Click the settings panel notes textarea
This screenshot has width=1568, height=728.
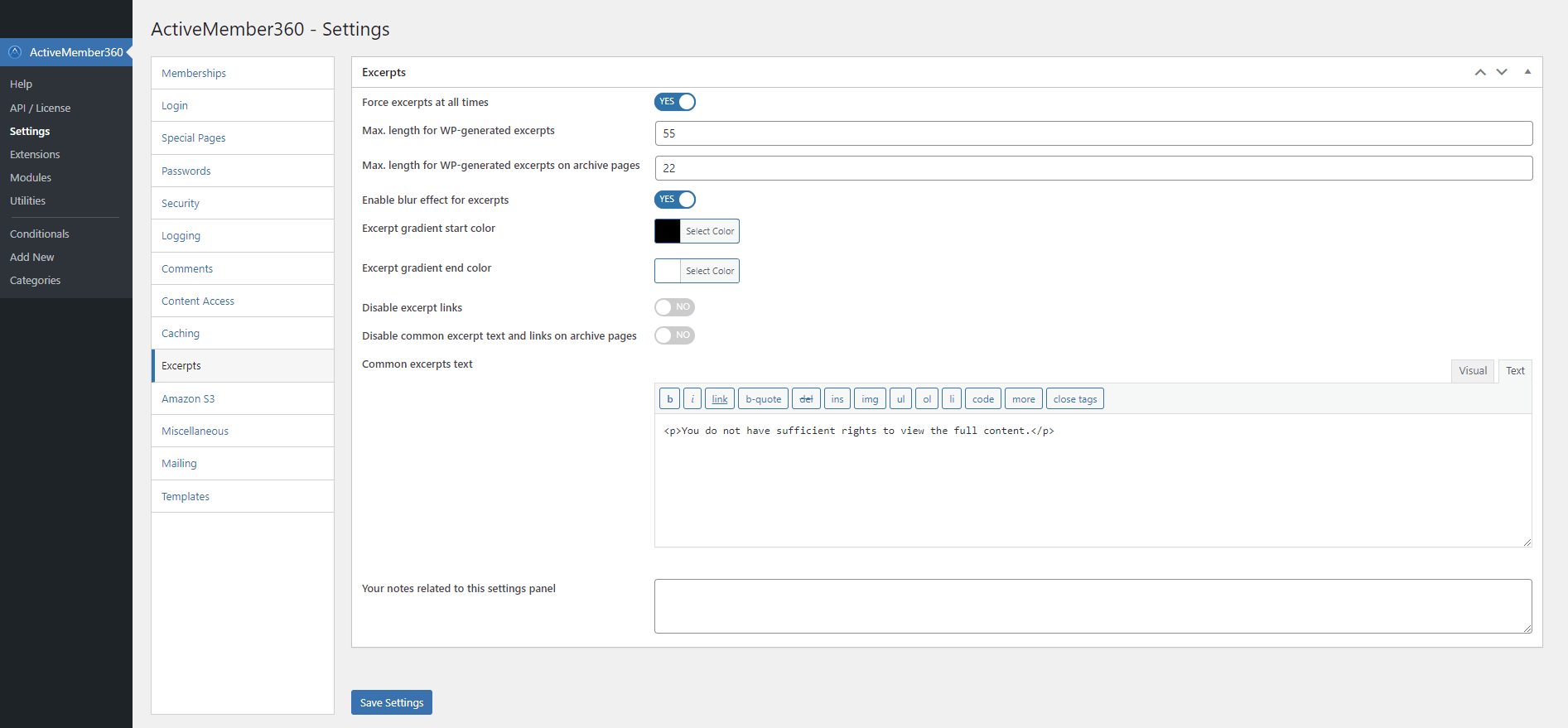pyautogui.click(x=1093, y=606)
